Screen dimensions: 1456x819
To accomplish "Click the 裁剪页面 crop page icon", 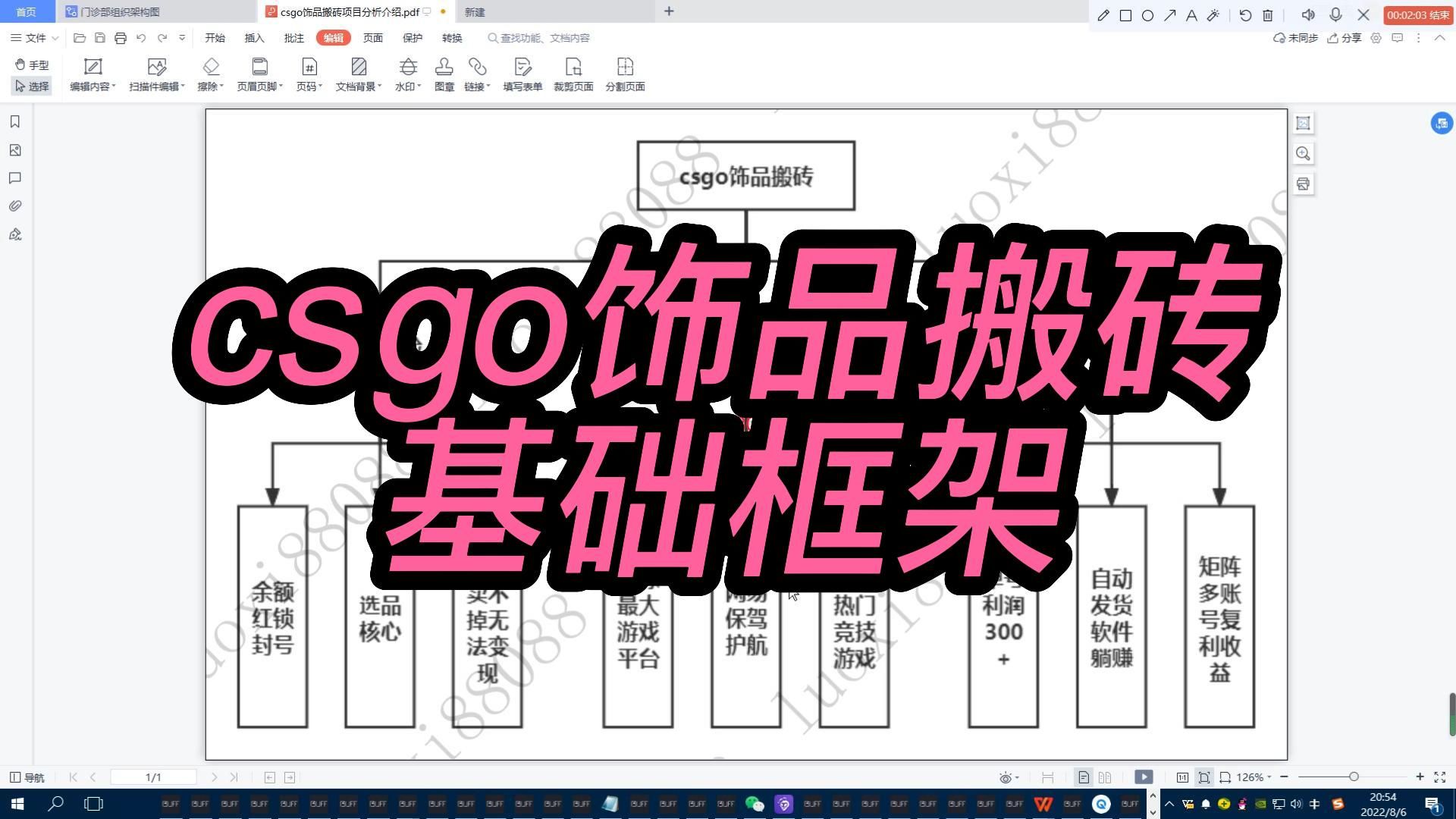I will (x=574, y=74).
